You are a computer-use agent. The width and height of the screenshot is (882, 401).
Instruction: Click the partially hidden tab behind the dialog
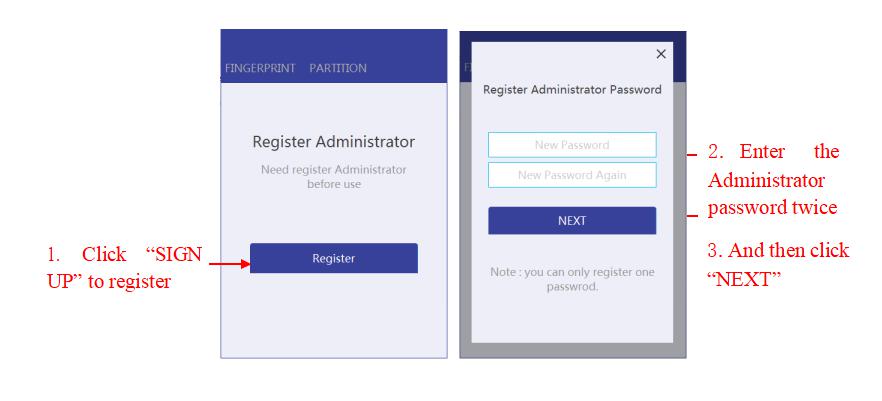(466, 68)
